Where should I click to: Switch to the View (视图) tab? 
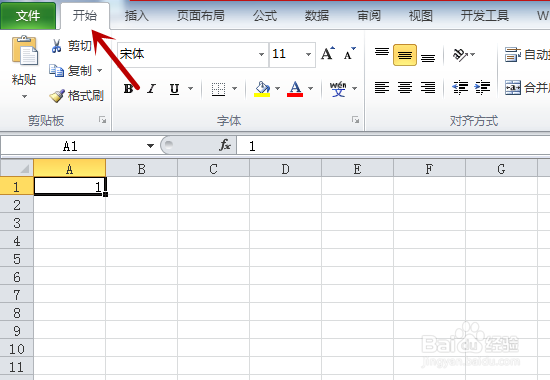(x=421, y=15)
